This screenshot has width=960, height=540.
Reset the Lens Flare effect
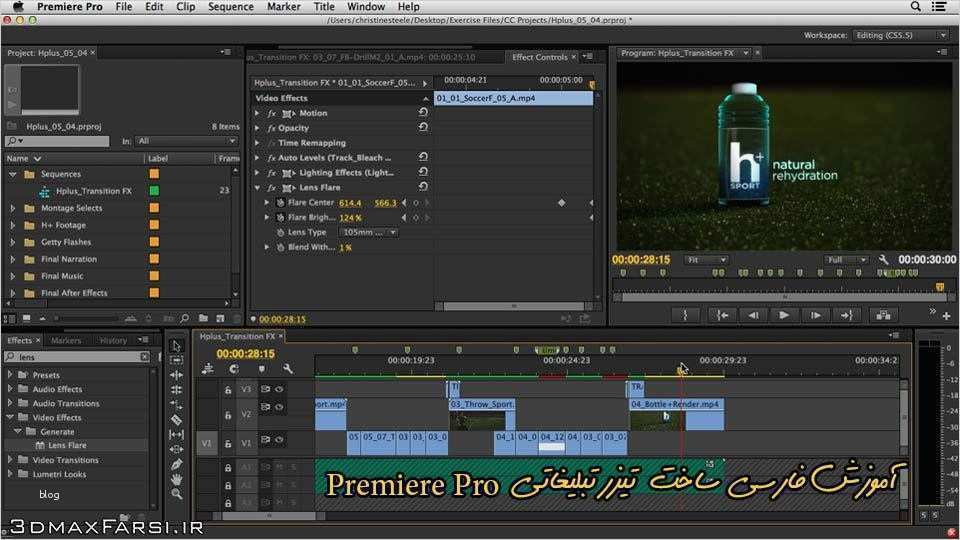(423, 187)
